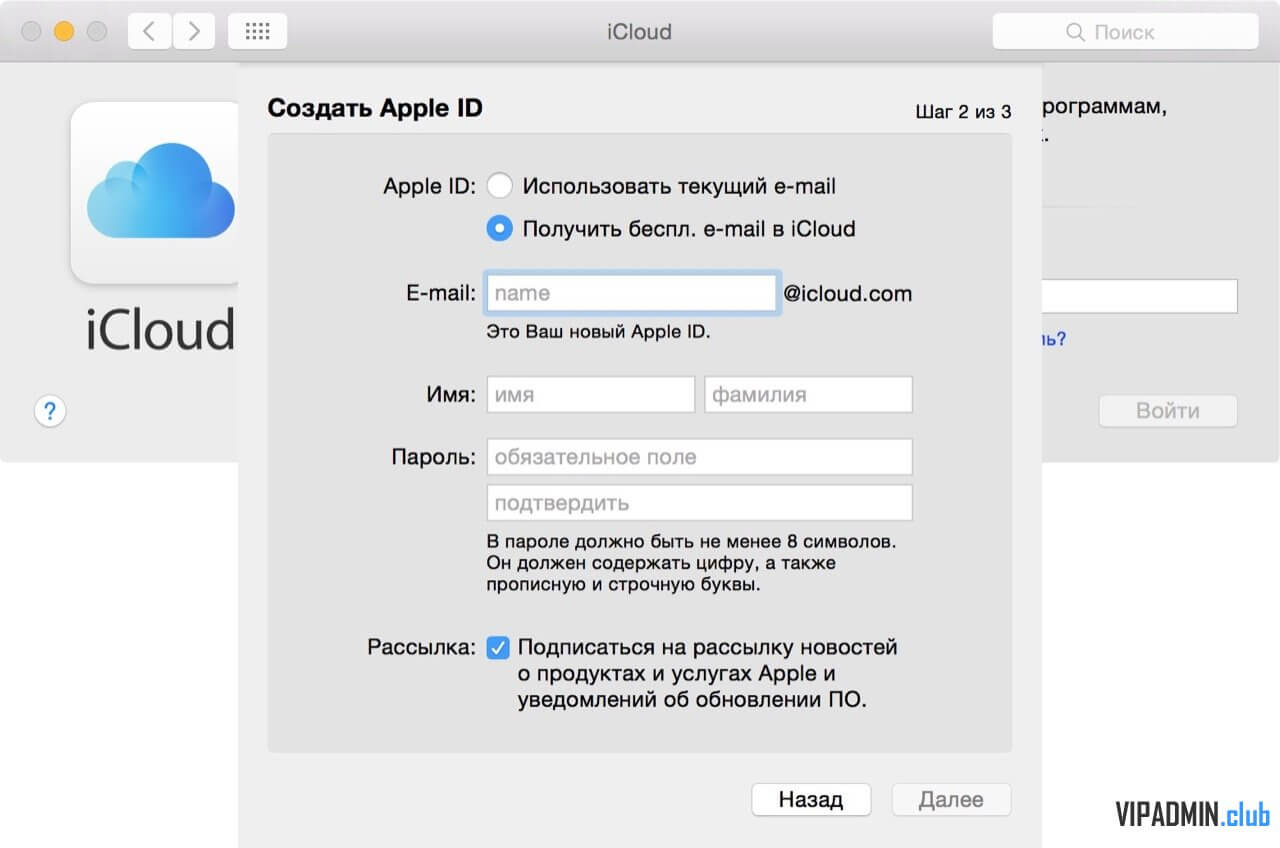Click the 'Поиск' search field

pos(1125,32)
